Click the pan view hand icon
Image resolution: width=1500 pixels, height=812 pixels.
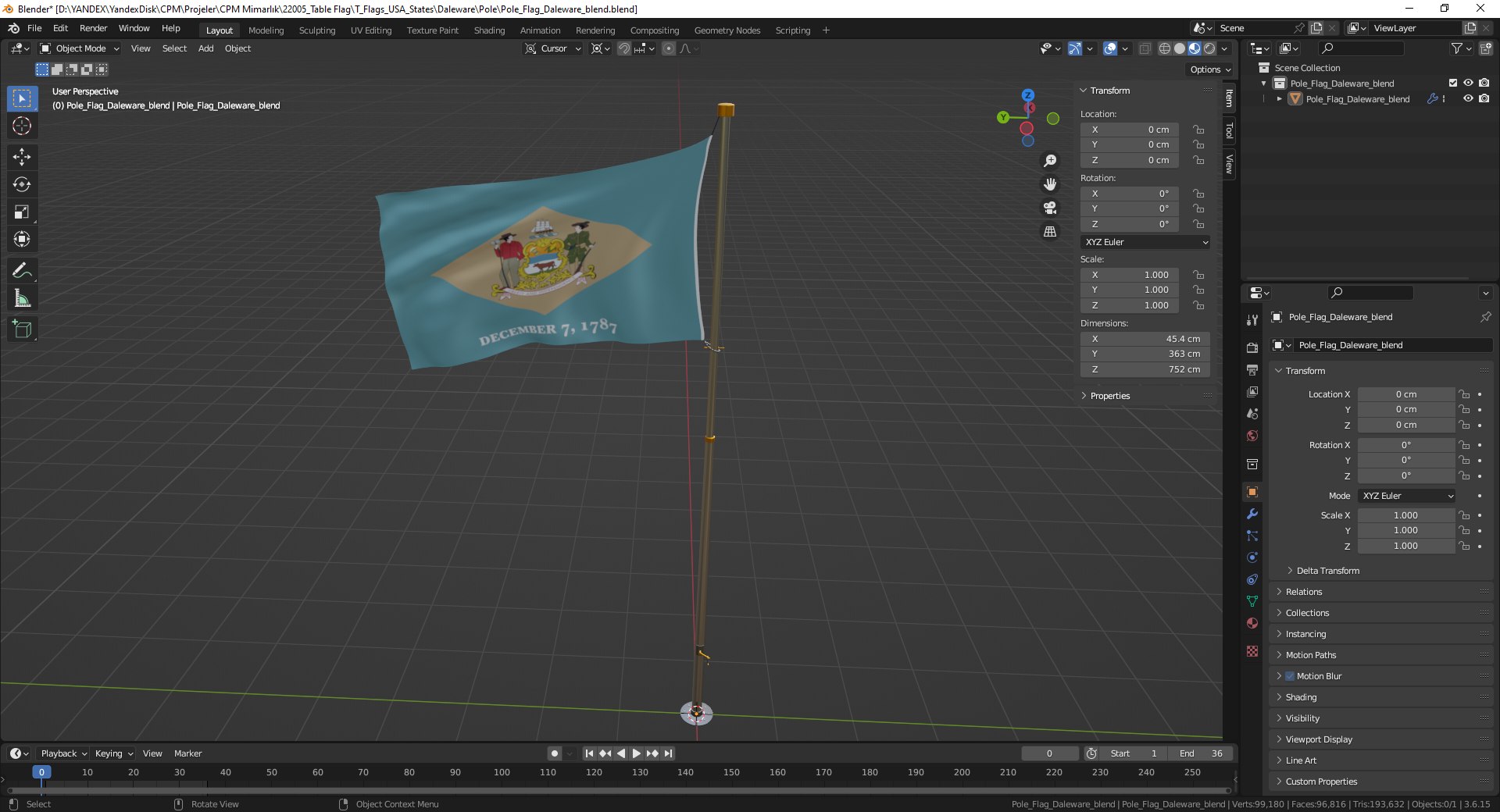click(1050, 184)
